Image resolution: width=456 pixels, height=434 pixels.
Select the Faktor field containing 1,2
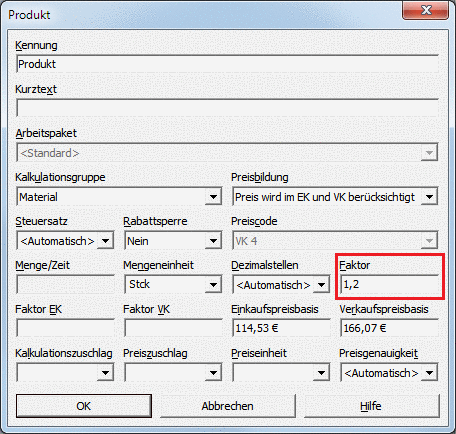tap(389, 285)
